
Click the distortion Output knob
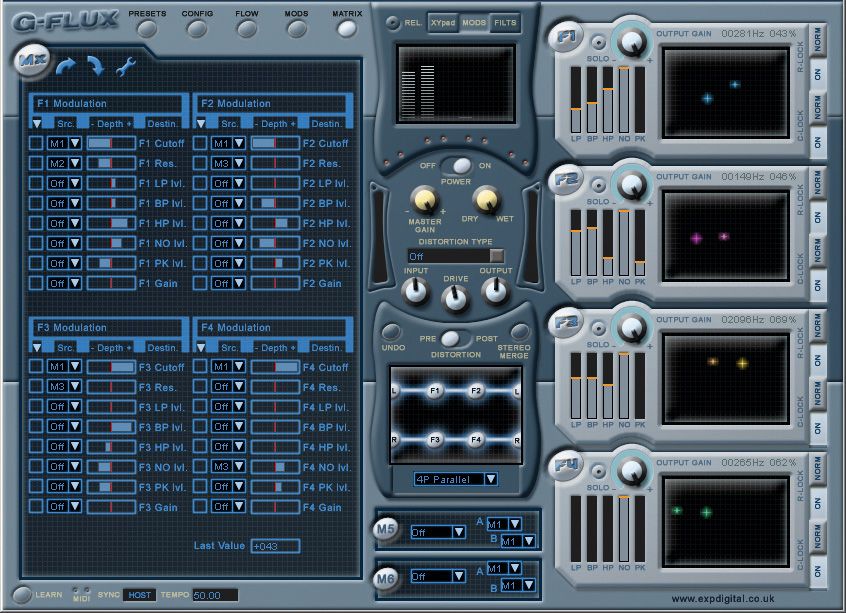495,291
